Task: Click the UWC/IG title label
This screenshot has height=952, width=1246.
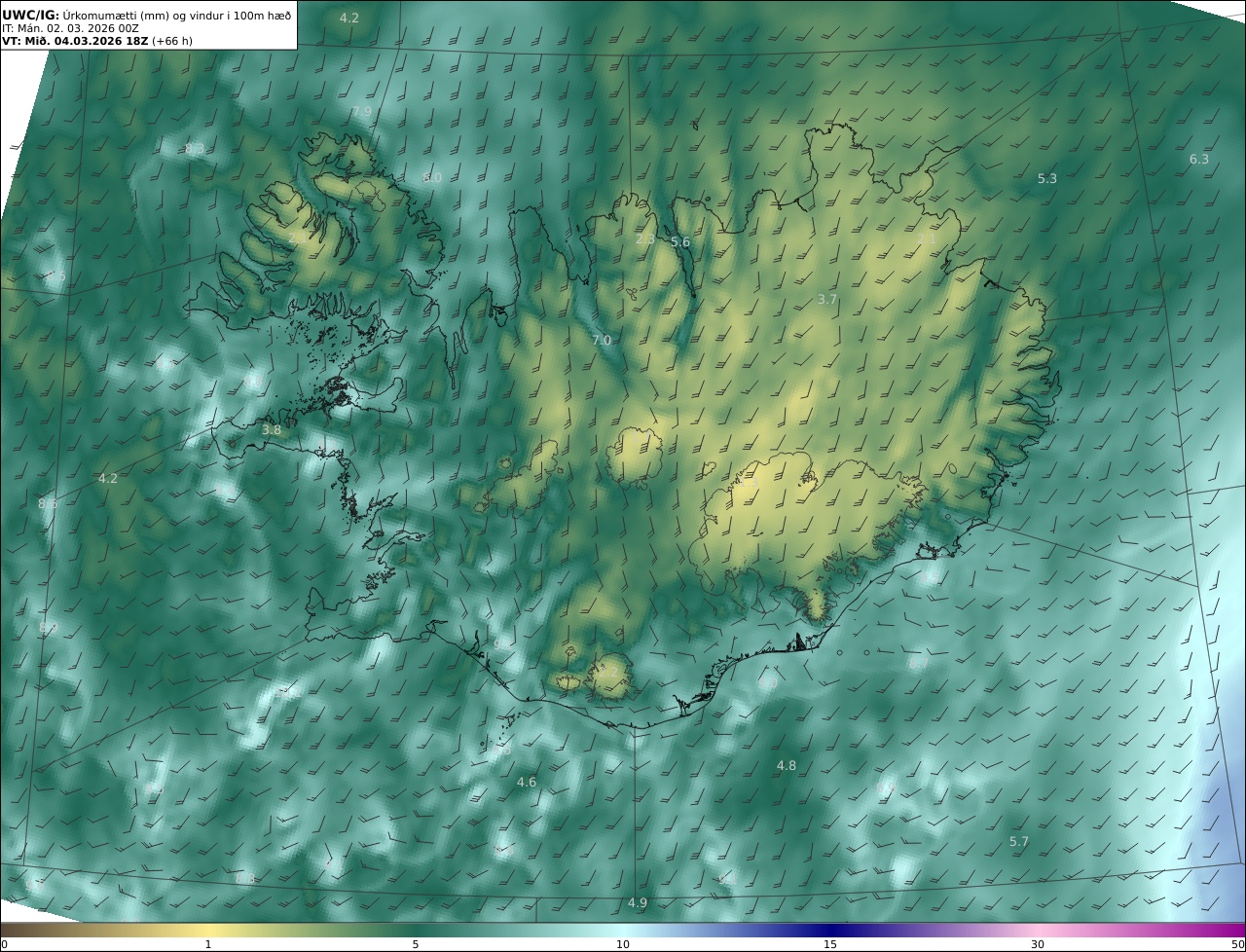Action: pyautogui.click(x=30, y=15)
